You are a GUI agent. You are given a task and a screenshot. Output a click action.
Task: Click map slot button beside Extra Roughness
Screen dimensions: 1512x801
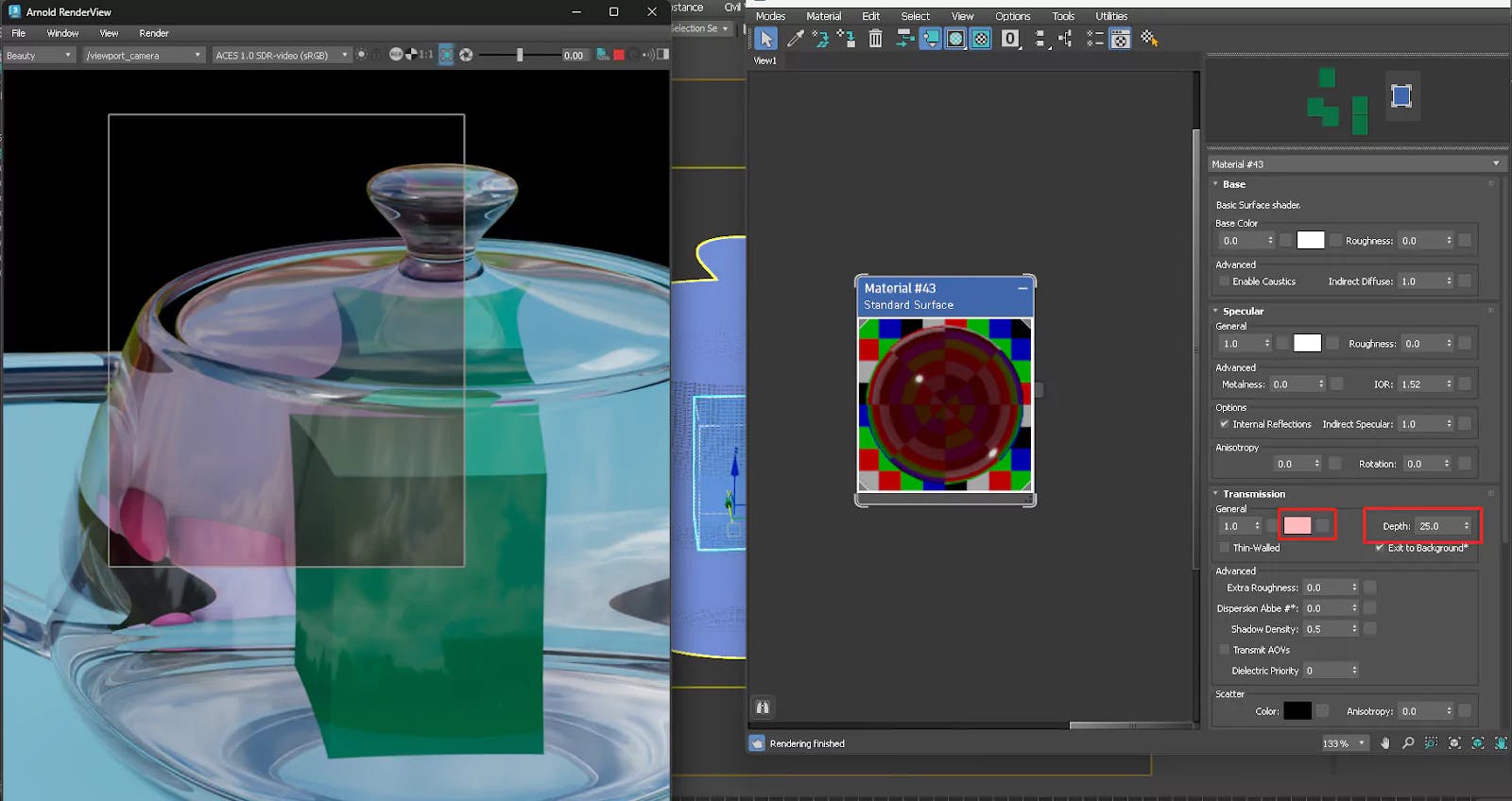[1370, 588]
